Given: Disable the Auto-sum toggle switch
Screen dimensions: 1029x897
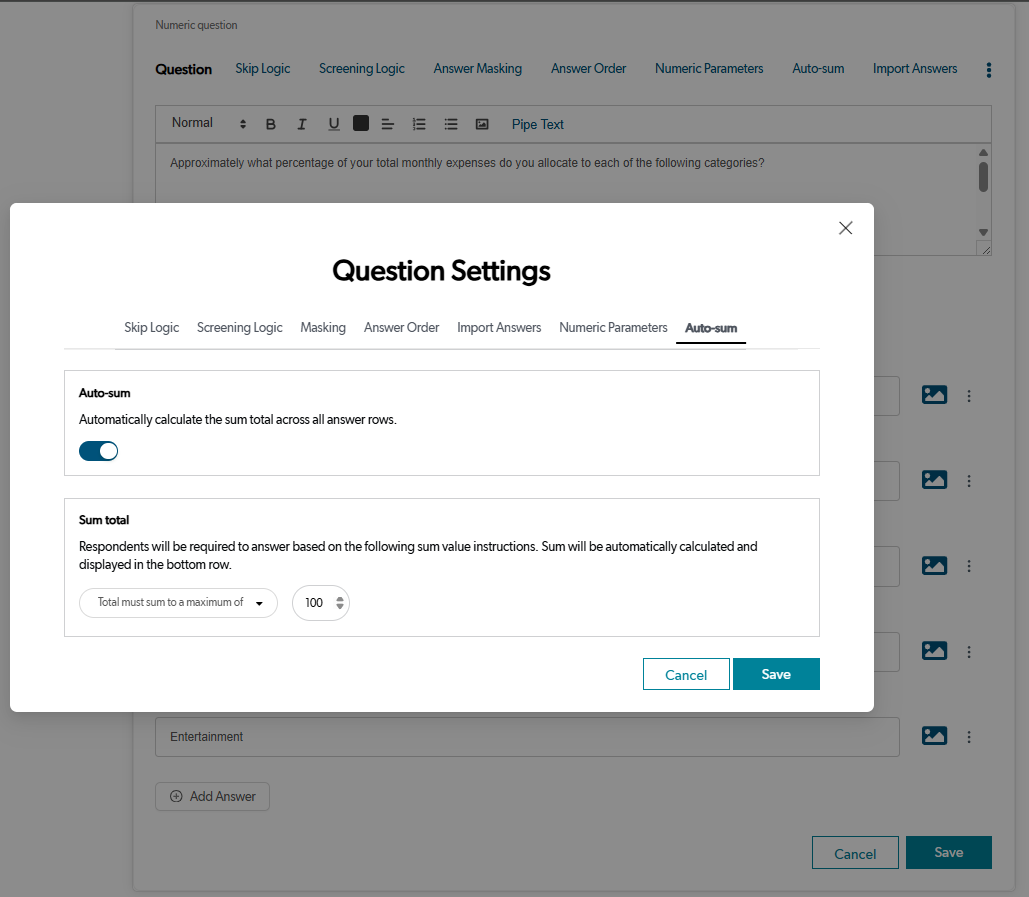Looking at the screenshot, I should point(99,451).
